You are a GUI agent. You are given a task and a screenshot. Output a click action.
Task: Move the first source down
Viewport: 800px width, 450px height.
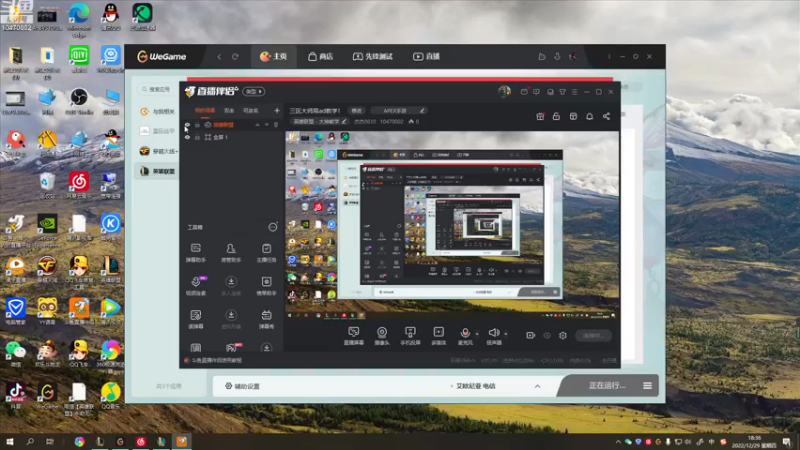point(266,124)
